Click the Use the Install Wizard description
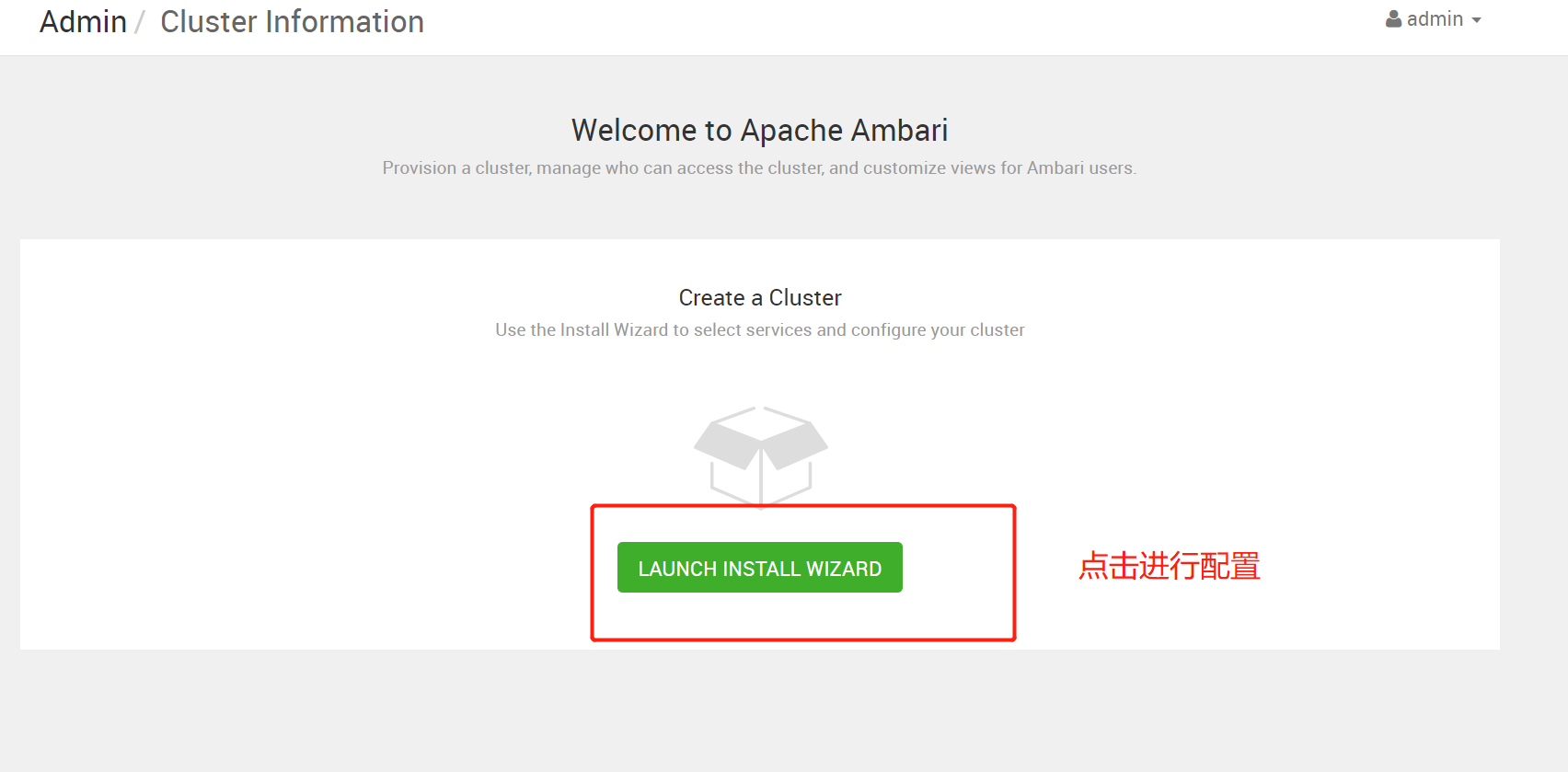The image size is (1568, 772). click(760, 329)
